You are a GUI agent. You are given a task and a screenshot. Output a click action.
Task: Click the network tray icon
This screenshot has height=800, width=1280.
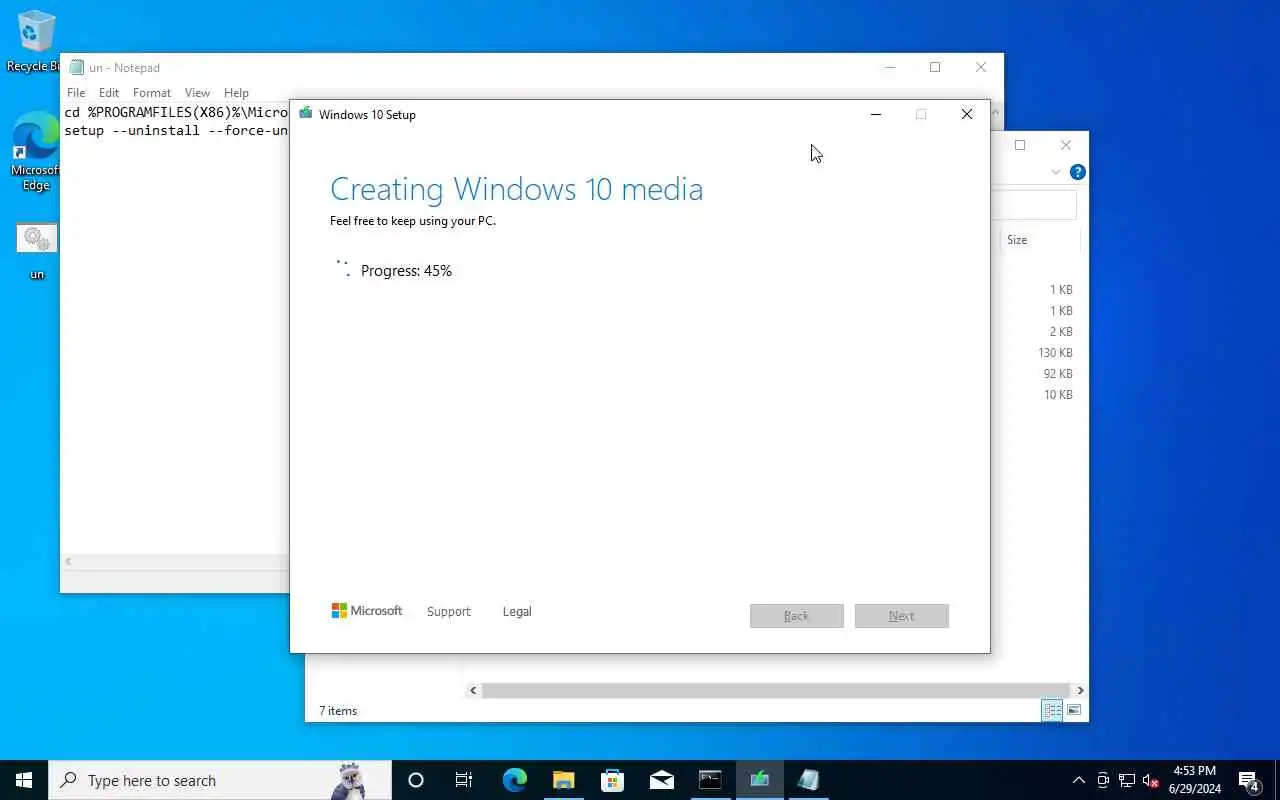point(1127,780)
